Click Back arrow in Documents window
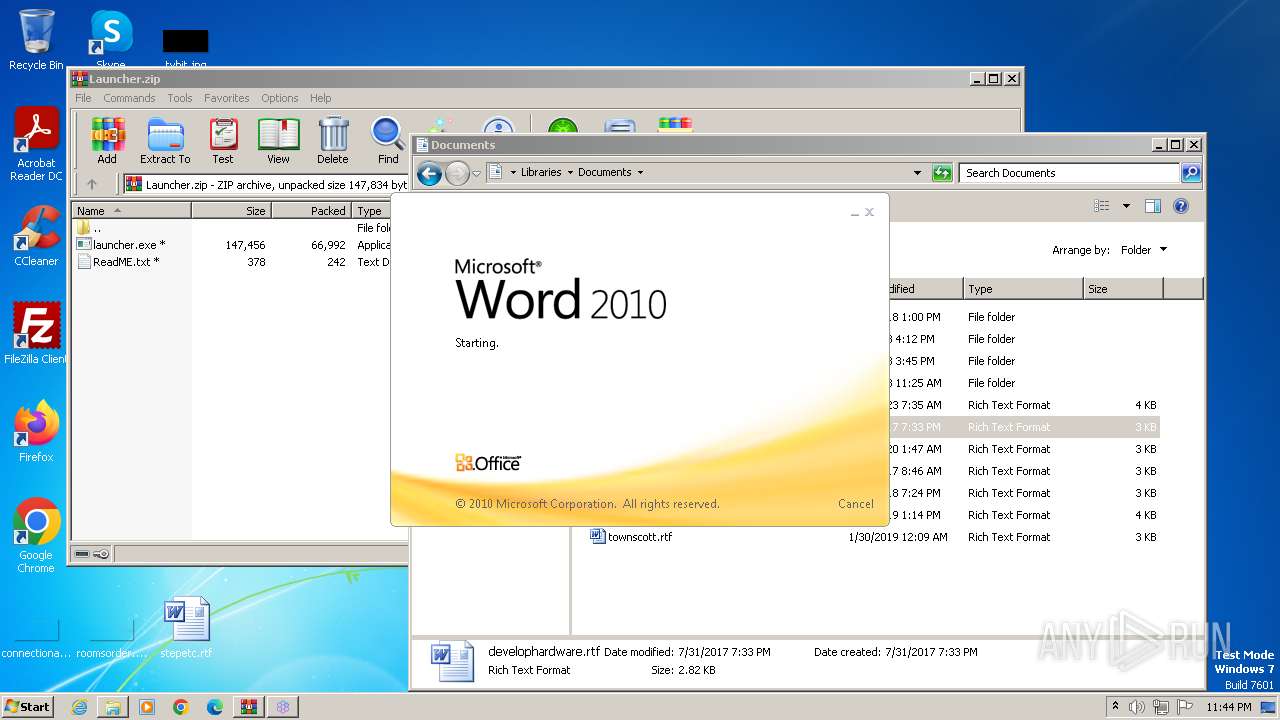Image resolution: width=1280 pixels, height=720 pixels. [x=429, y=173]
